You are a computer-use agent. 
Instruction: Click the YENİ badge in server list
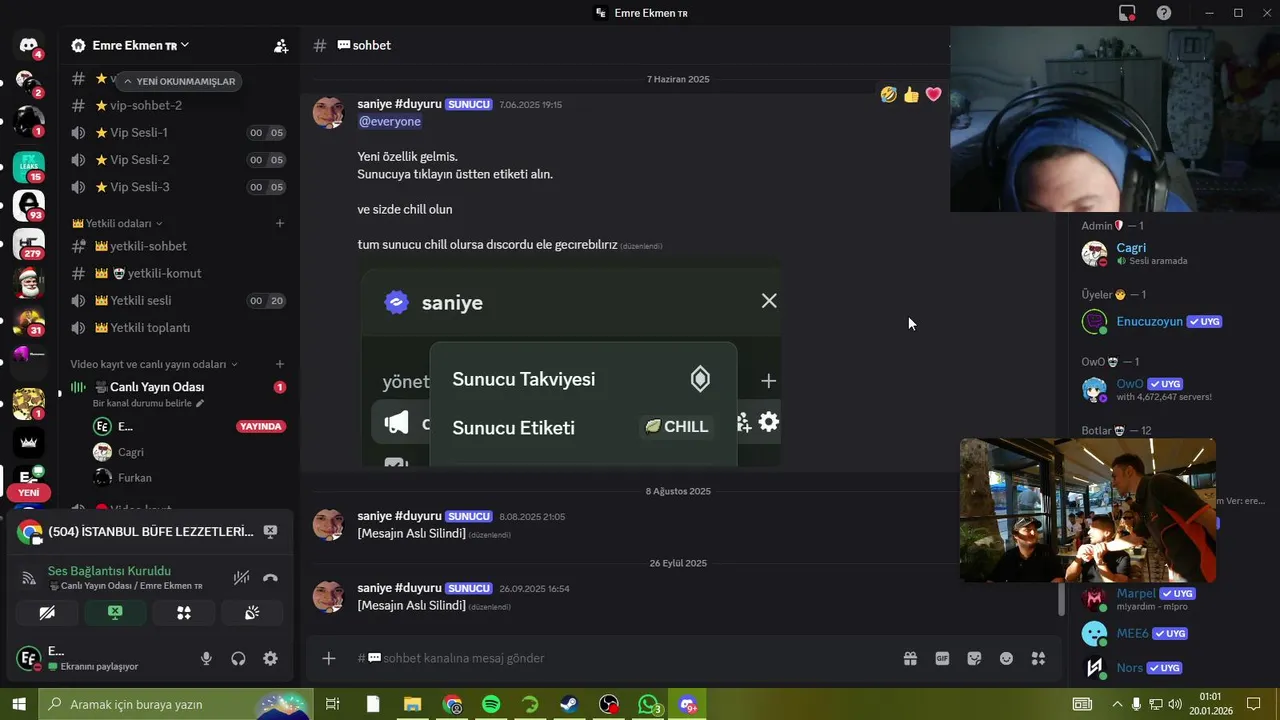[28, 493]
